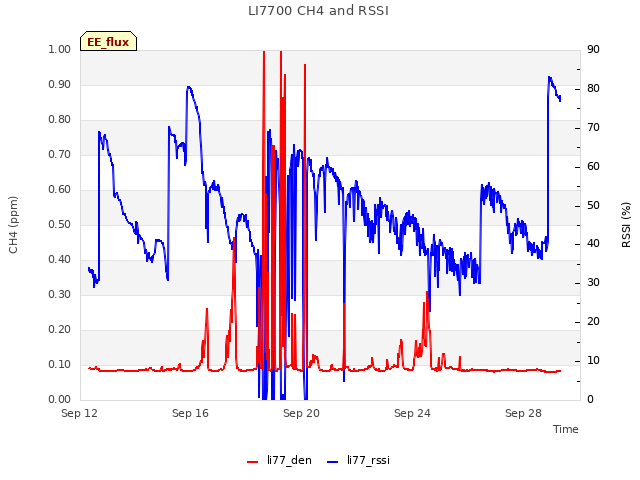
Task: Click the 60 right axis value
Action: click(x=593, y=167)
